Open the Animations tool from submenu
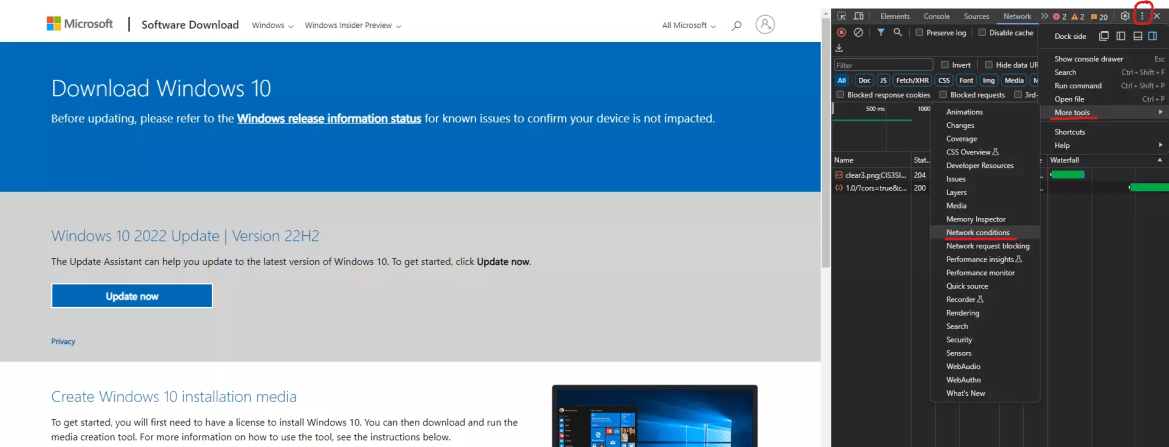The width and height of the screenshot is (1169, 447). [x=985, y=112]
